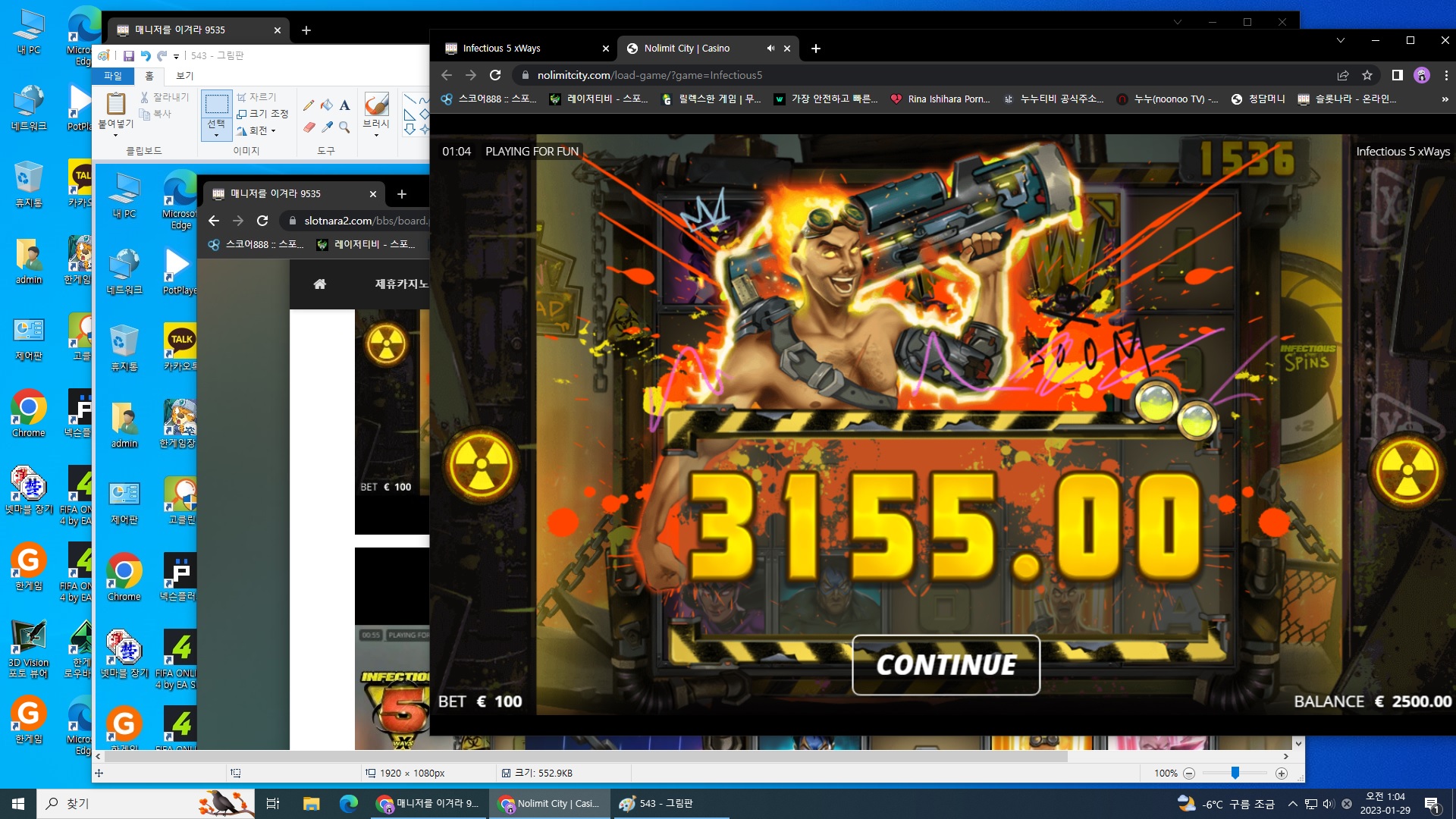Open the 스코어888 bookmark in the front Chrome window
The width and height of the screenshot is (1456, 819).
point(488,99)
